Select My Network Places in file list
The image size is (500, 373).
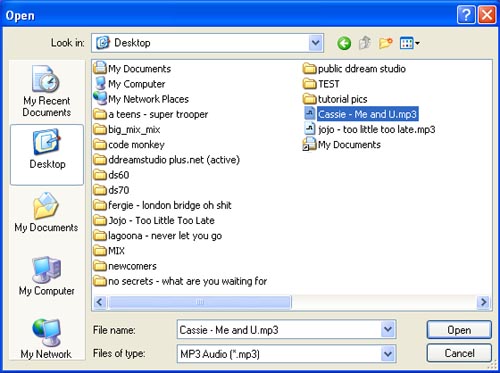click(141, 99)
